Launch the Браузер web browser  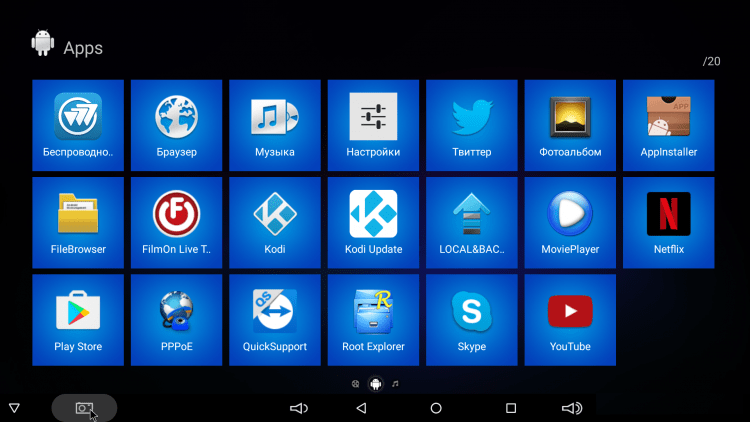pos(176,125)
